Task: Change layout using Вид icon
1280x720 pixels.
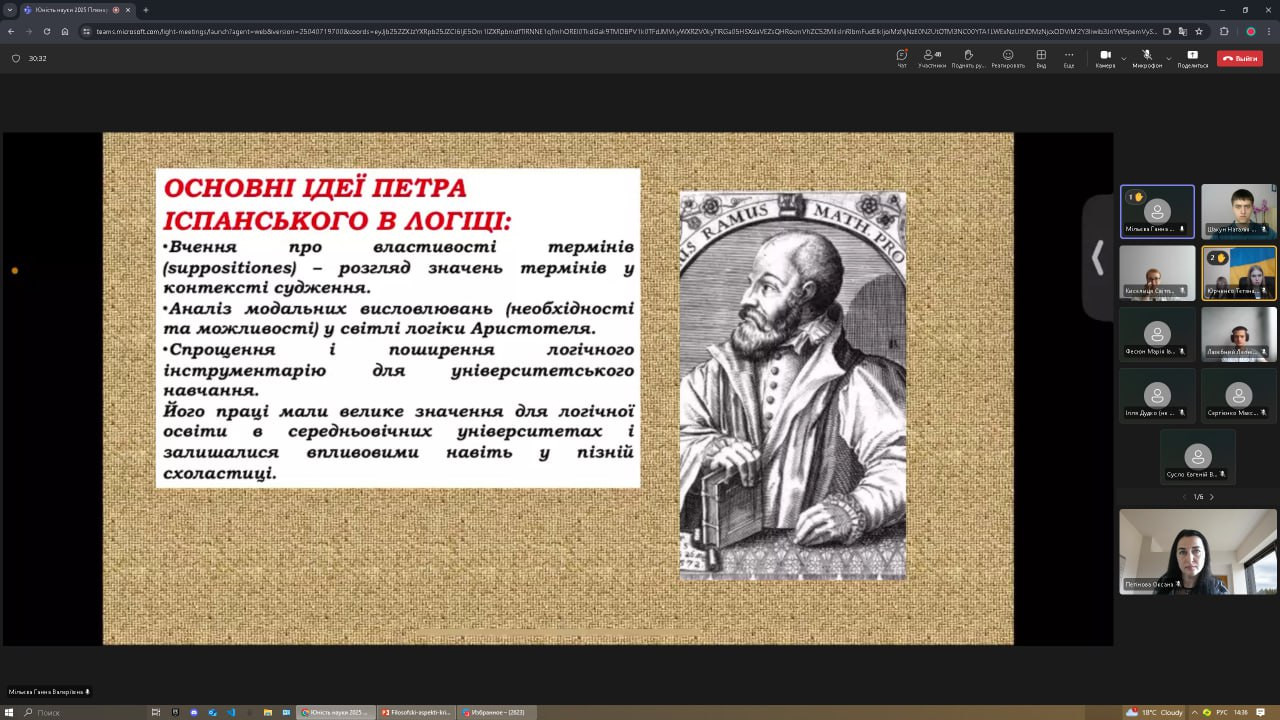Action: coord(1041,57)
